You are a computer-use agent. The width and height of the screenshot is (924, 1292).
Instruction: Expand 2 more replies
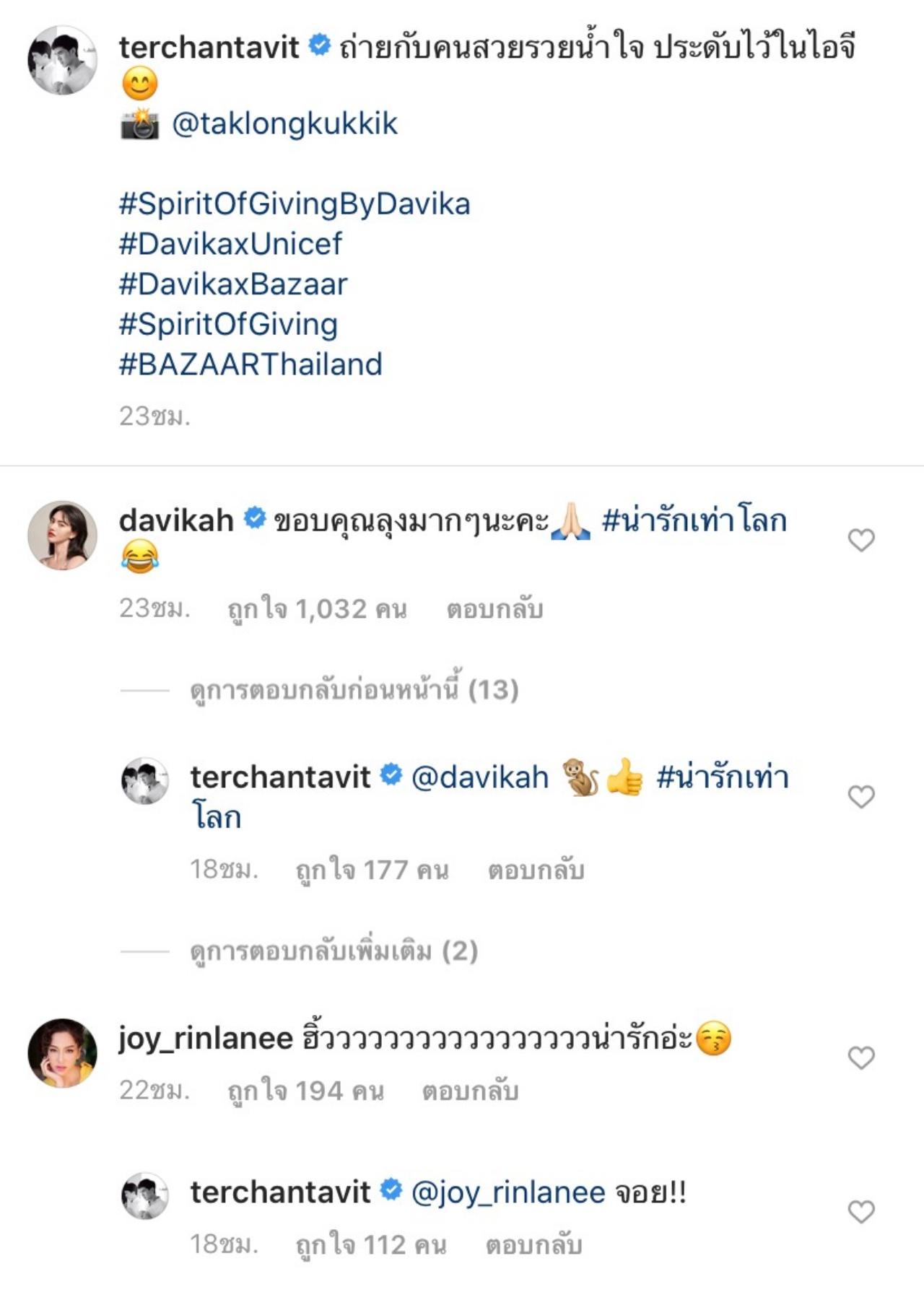(x=334, y=951)
